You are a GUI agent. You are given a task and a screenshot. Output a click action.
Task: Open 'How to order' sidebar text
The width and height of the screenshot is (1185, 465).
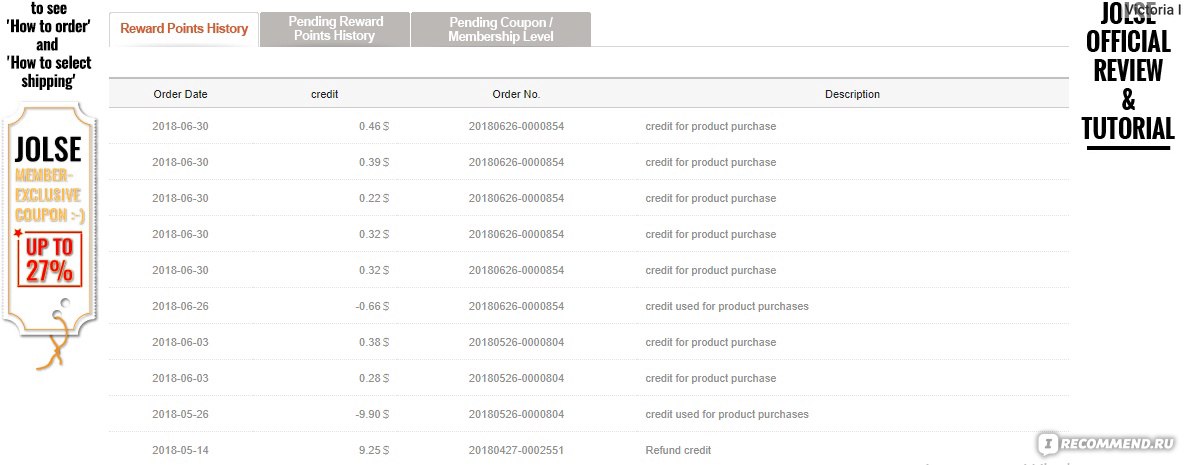(x=48, y=26)
